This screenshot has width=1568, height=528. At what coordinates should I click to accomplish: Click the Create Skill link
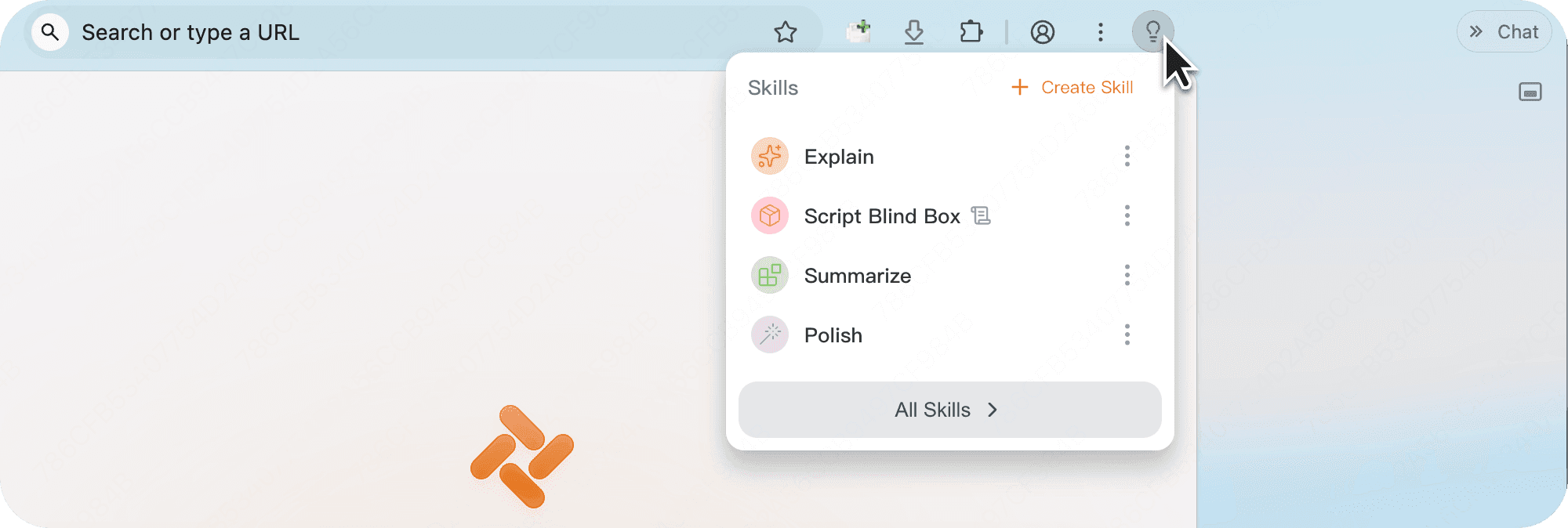(x=1073, y=88)
